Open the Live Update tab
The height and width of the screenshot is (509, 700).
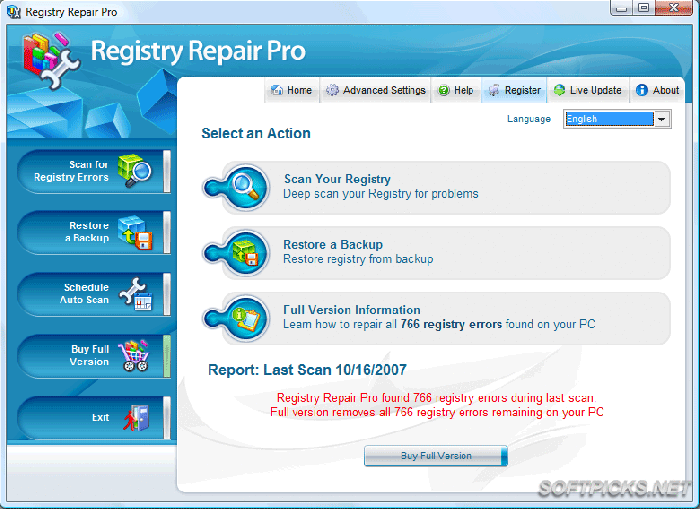pyautogui.click(x=588, y=90)
